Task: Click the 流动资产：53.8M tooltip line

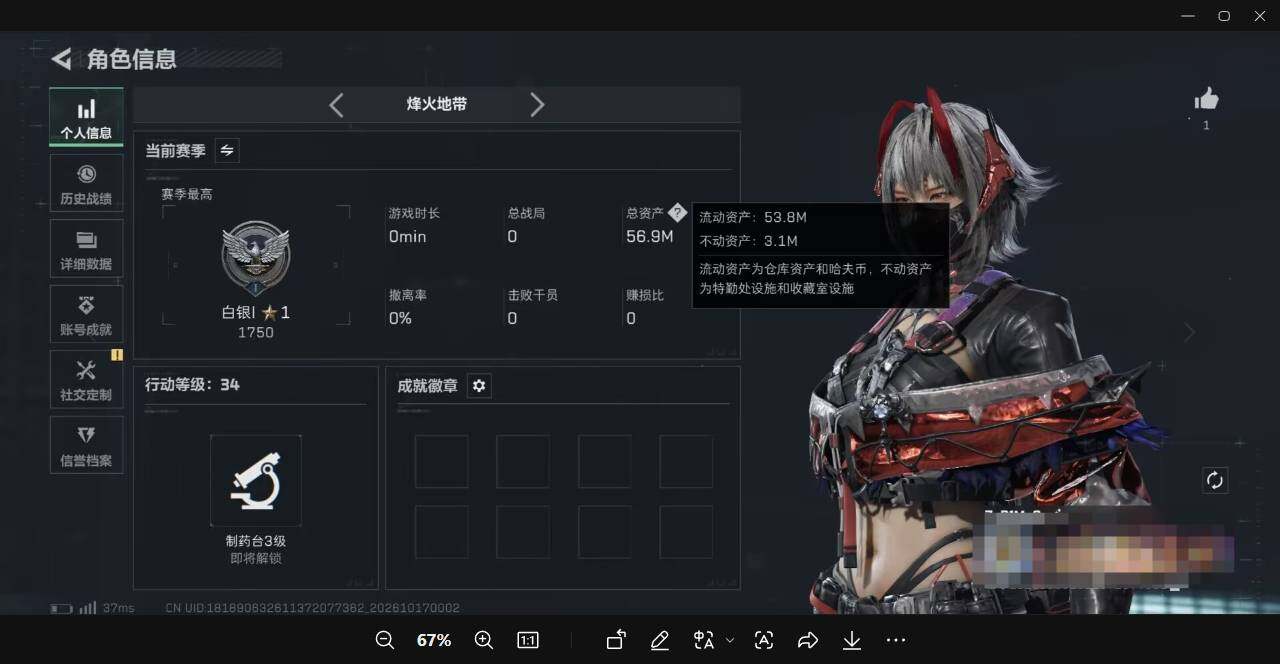Action: [x=753, y=217]
